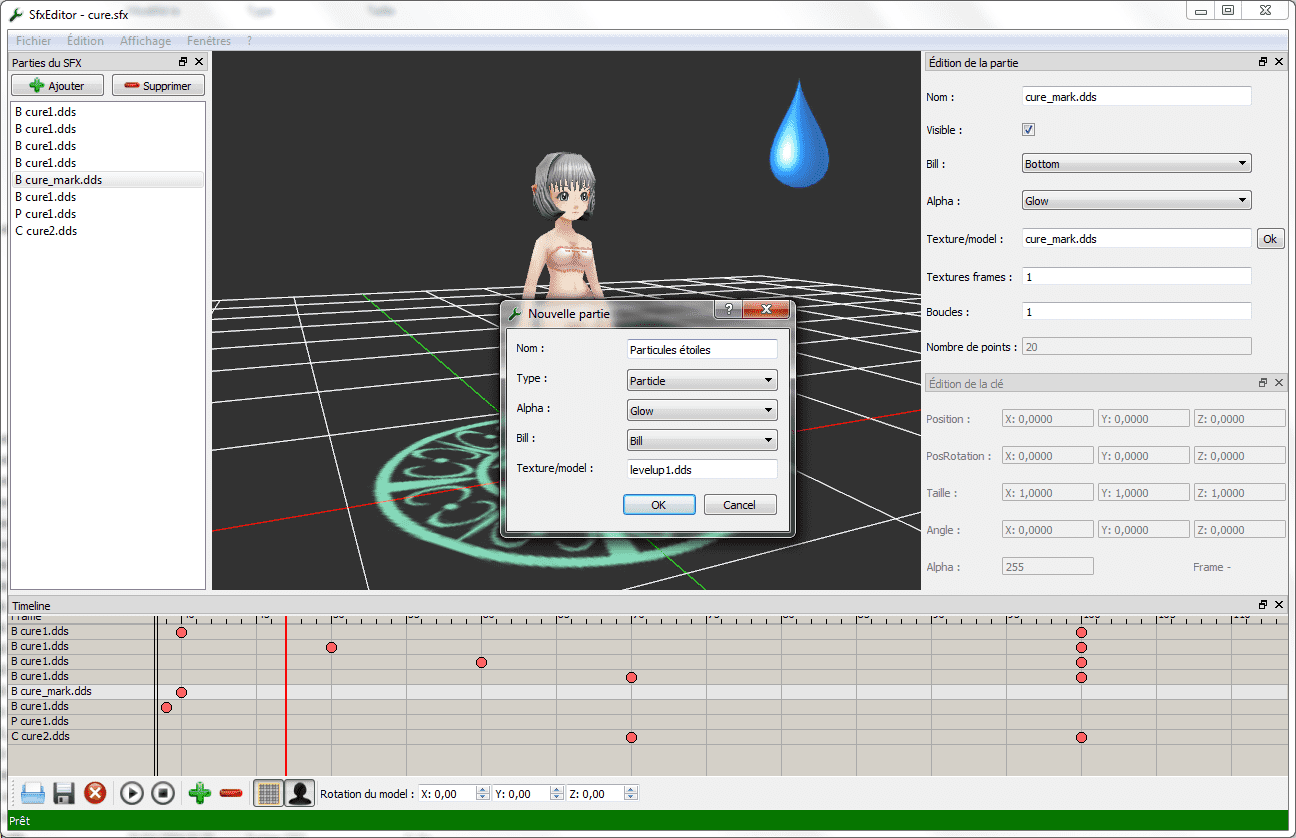Float the Timeline panel
This screenshot has width=1296, height=838.
coord(1263,605)
